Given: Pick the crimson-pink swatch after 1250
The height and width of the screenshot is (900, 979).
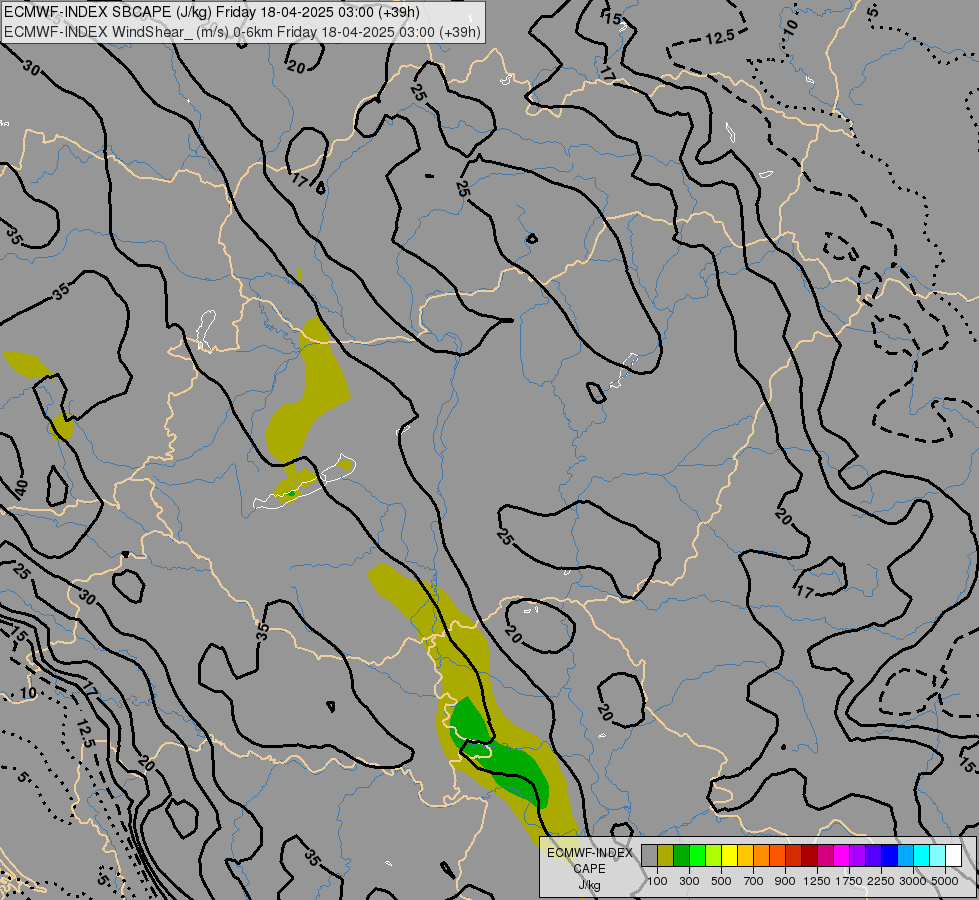Looking at the screenshot, I should [825, 856].
